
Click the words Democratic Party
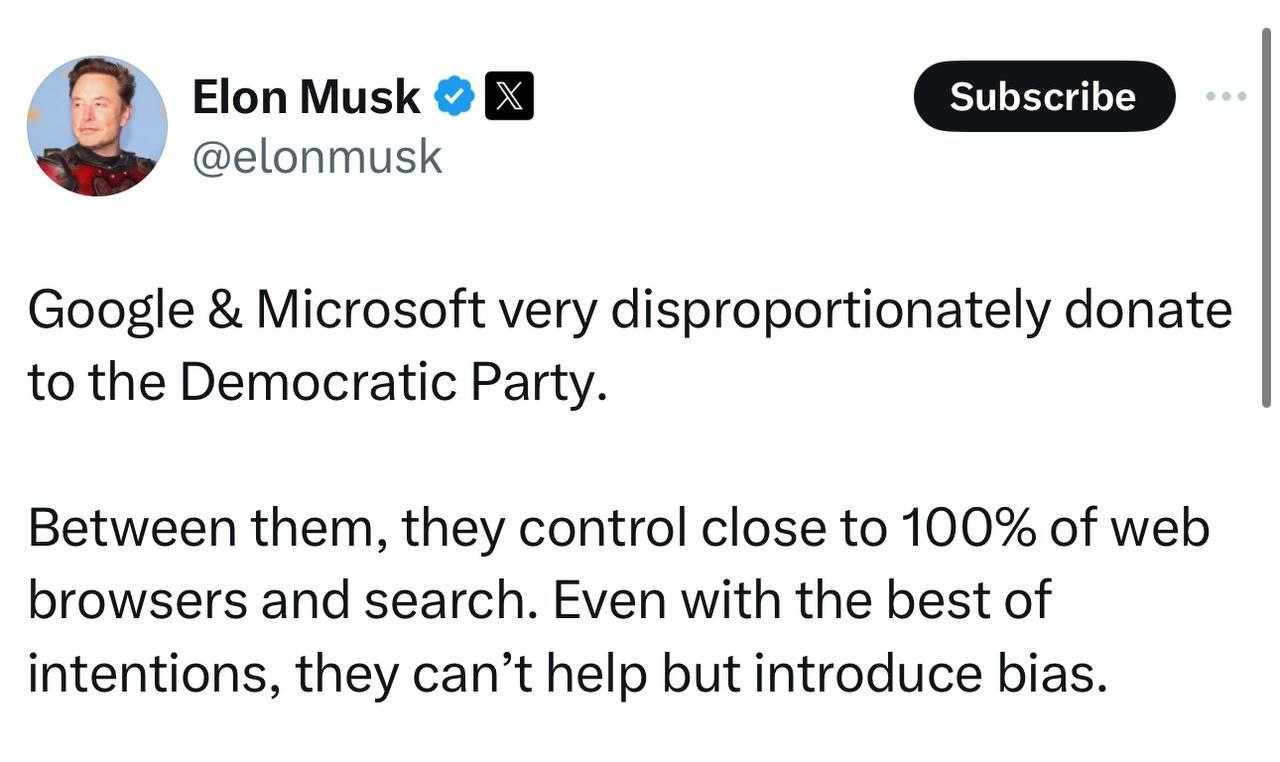(x=393, y=382)
